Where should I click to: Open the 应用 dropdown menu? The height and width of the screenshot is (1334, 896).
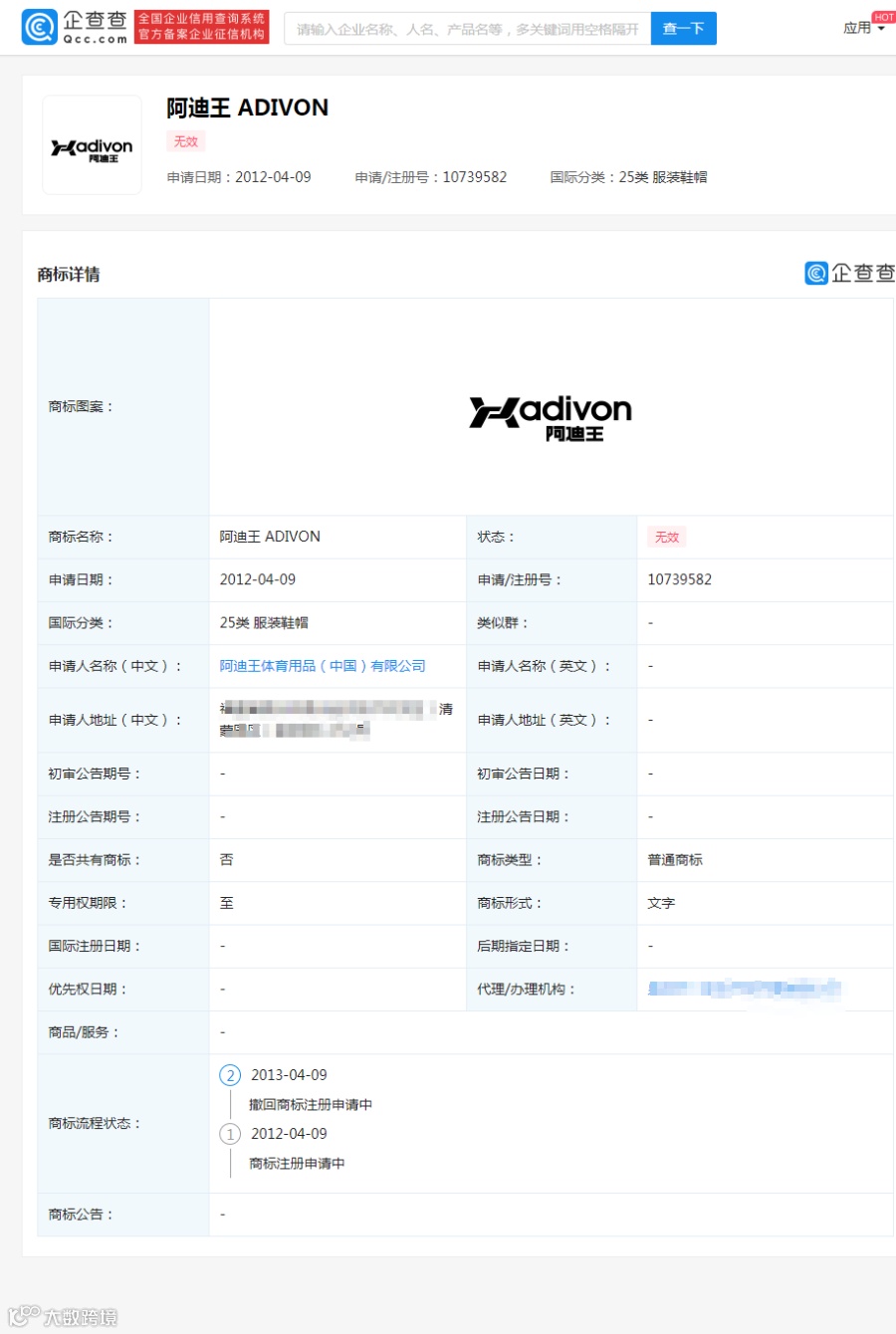pos(863,28)
